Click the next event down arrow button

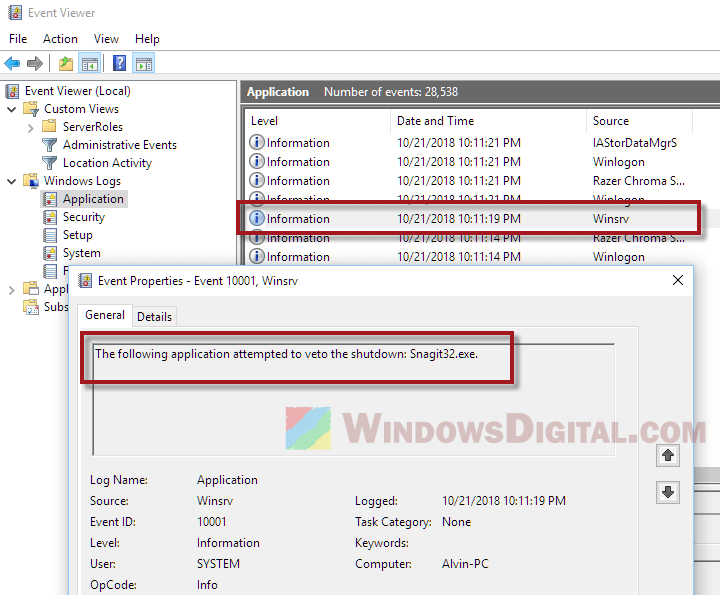[668, 492]
